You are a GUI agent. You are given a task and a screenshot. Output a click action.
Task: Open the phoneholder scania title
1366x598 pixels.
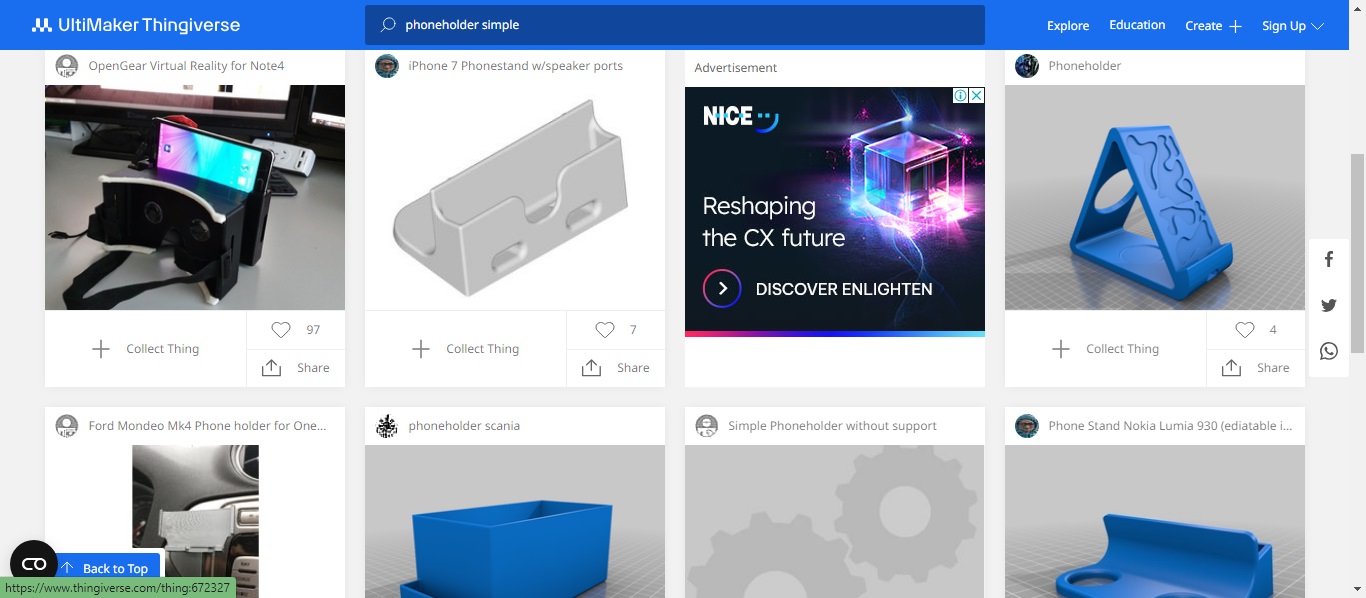464,426
